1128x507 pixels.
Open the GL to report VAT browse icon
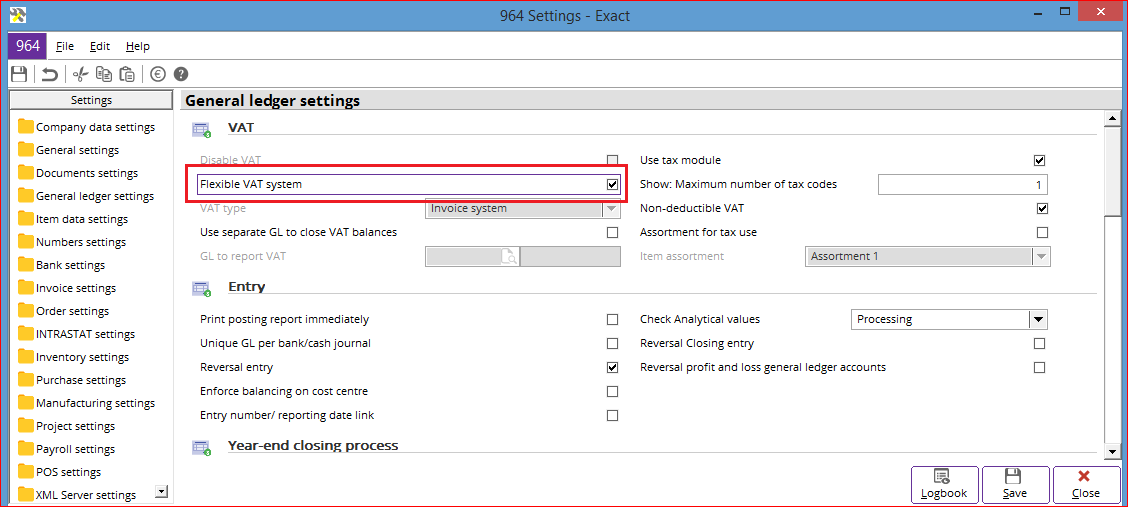coord(509,257)
